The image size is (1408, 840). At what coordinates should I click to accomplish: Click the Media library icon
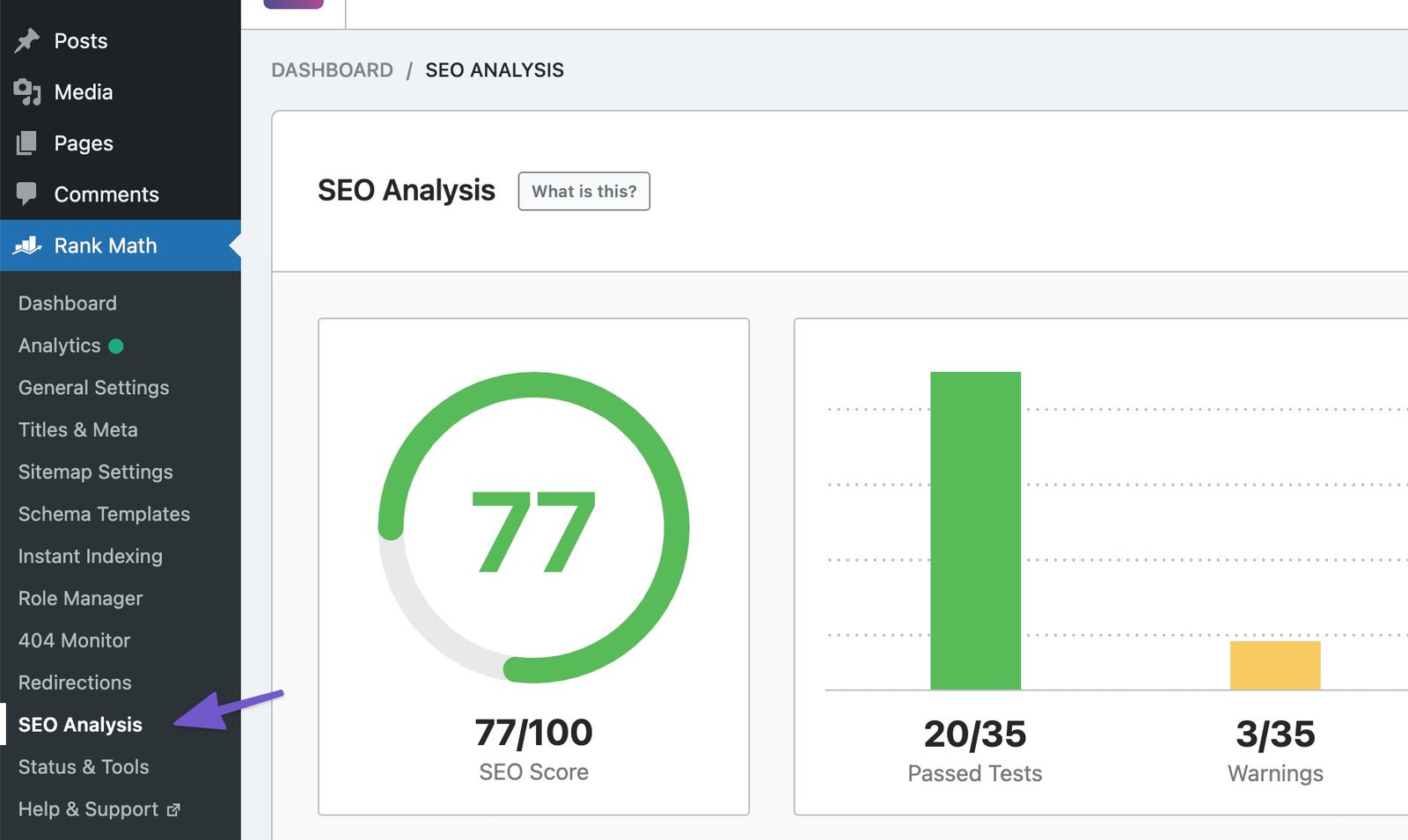click(27, 91)
